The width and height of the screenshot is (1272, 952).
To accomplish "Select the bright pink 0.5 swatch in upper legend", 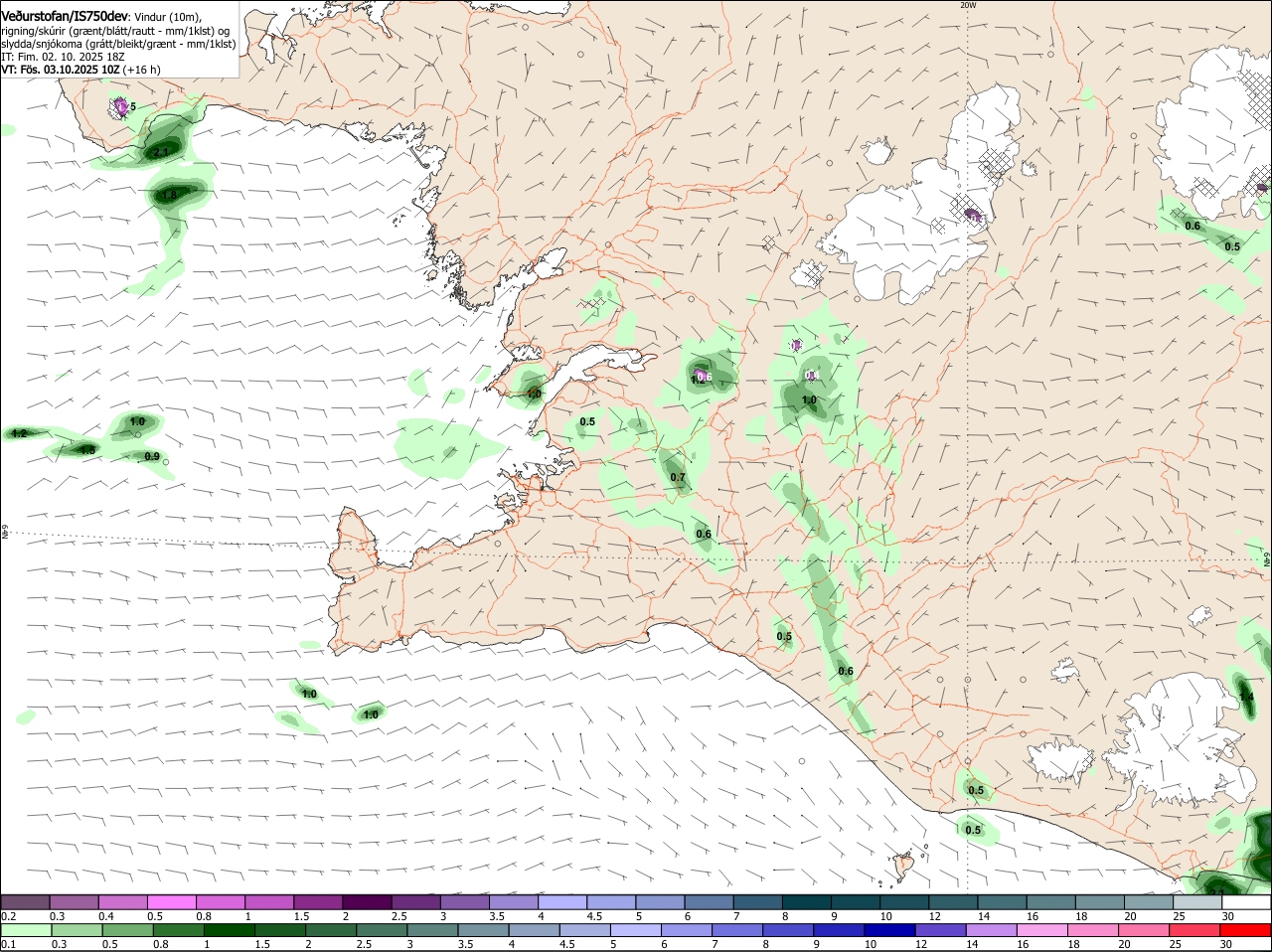I will click(171, 902).
